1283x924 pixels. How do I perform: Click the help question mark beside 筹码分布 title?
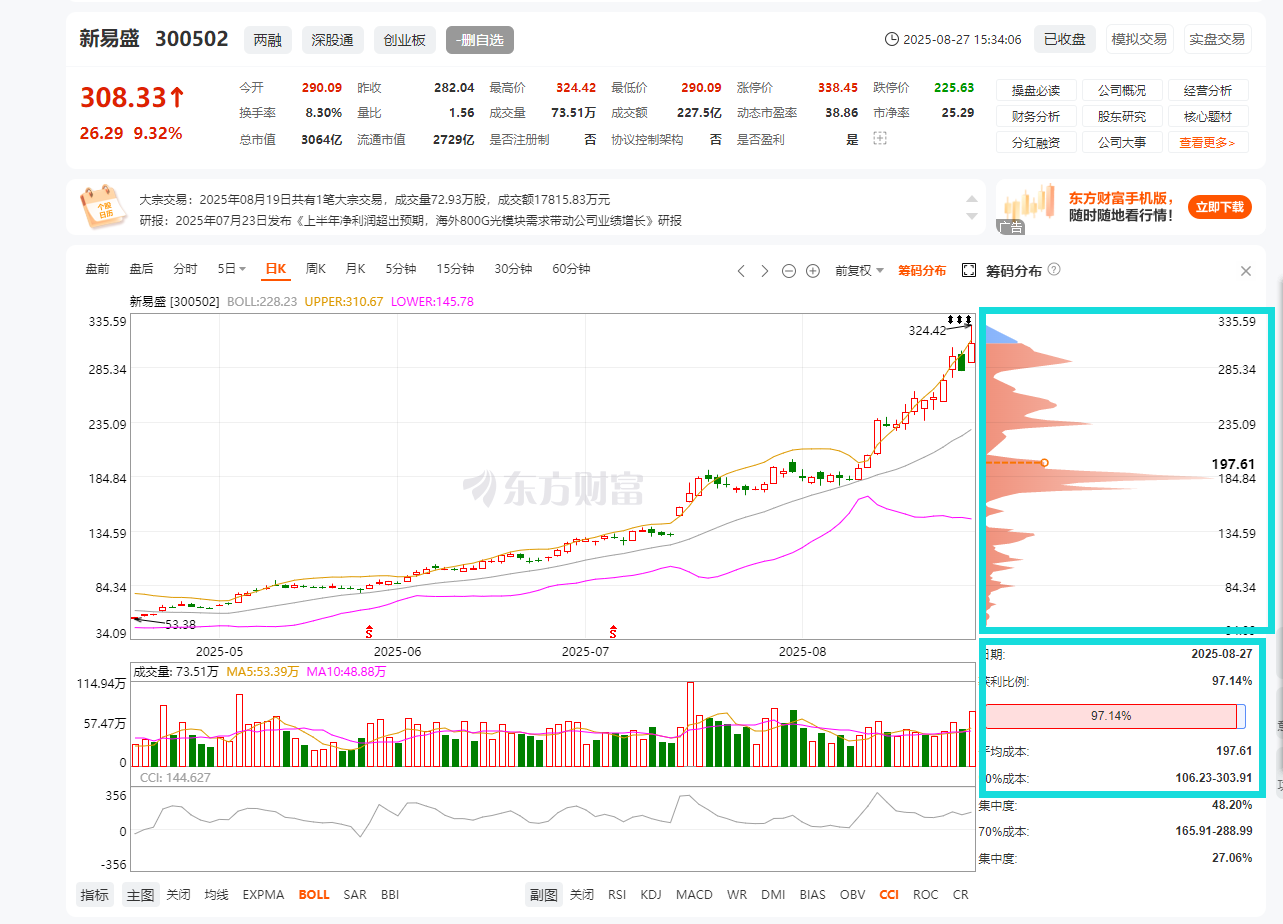[1054, 270]
